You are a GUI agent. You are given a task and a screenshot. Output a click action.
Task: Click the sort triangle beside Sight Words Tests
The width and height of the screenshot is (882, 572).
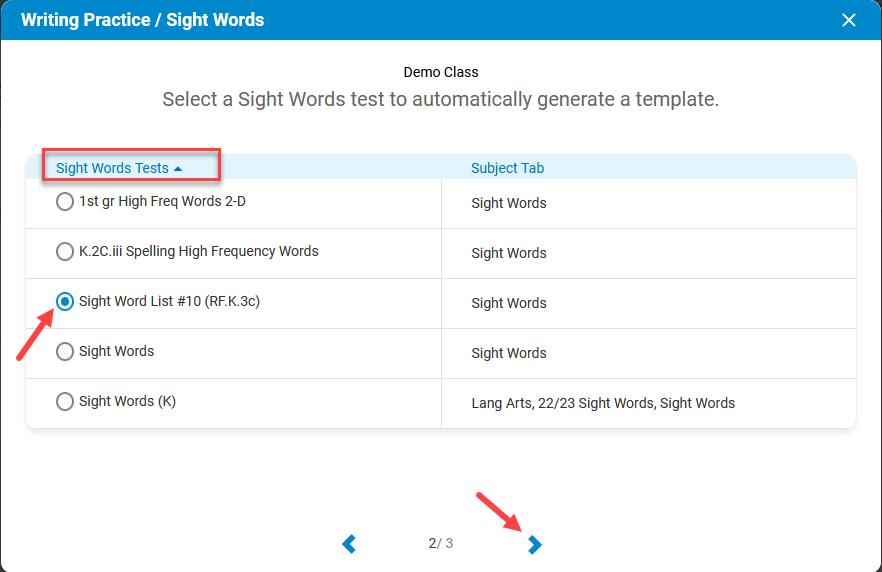178,169
